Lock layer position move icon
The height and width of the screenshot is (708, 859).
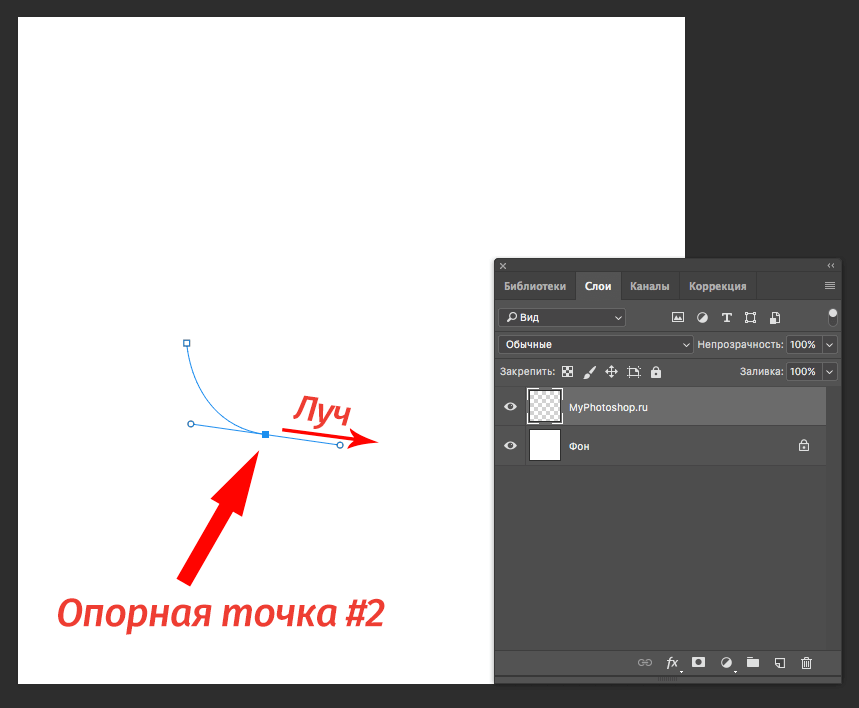(x=611, y=372)
